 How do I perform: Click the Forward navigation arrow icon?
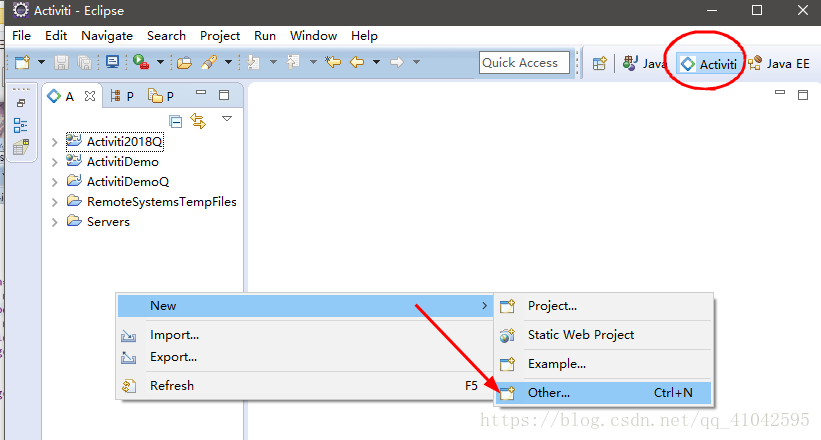tap(397, 62)
